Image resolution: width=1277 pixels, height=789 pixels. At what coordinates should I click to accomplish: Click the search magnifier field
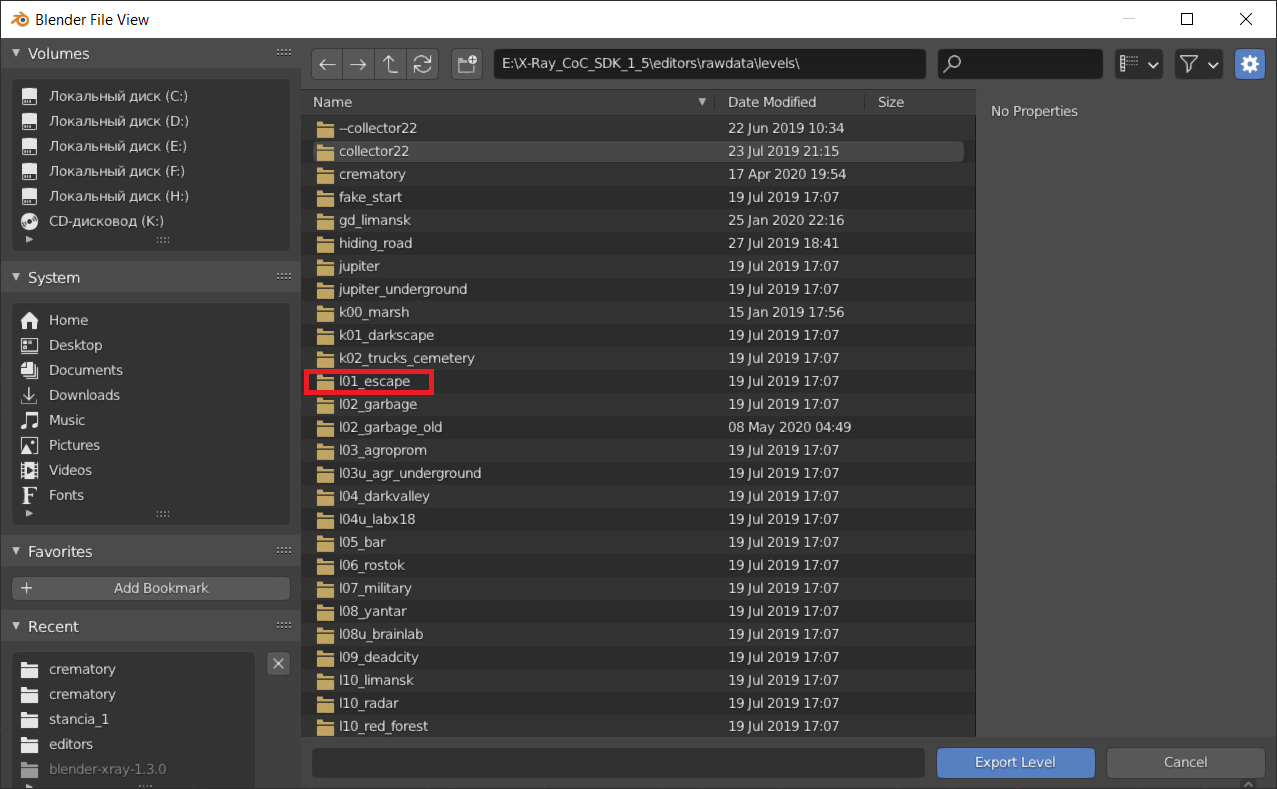pos(1021,64)
